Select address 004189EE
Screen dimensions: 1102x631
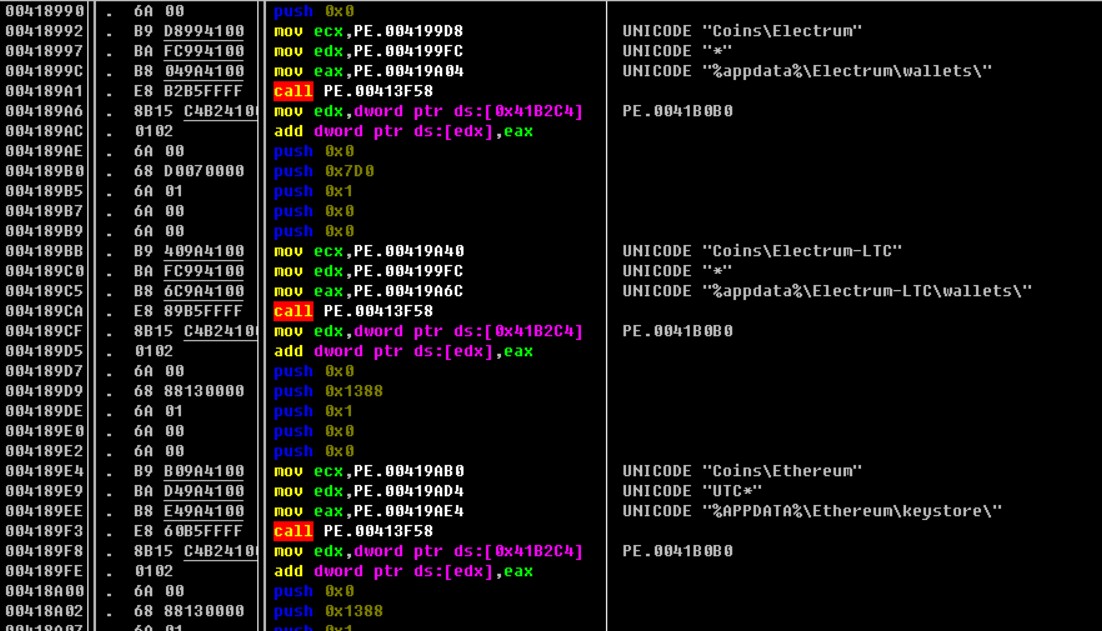(44, 511)
